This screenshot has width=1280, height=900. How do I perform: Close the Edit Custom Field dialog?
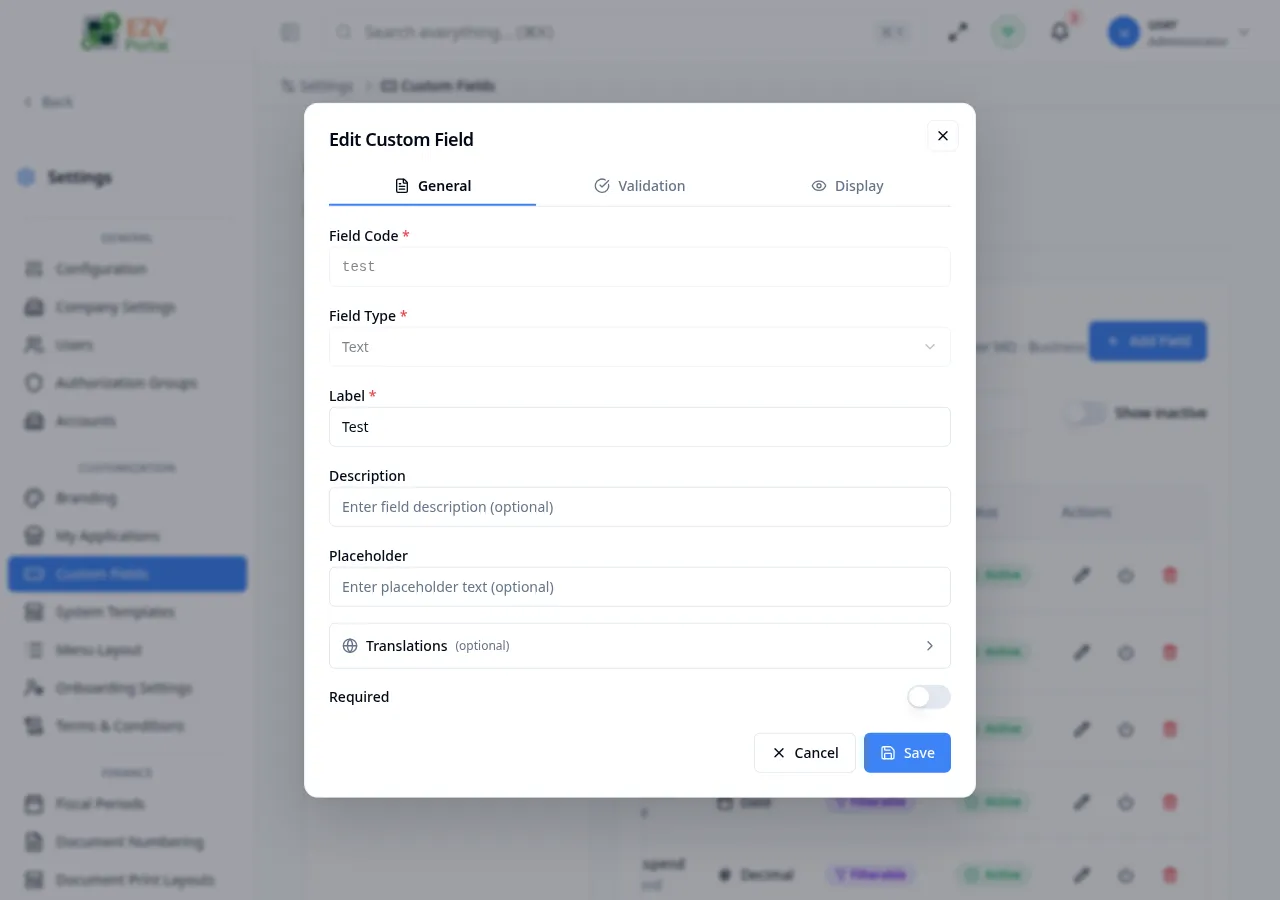(x=942, y=136)
